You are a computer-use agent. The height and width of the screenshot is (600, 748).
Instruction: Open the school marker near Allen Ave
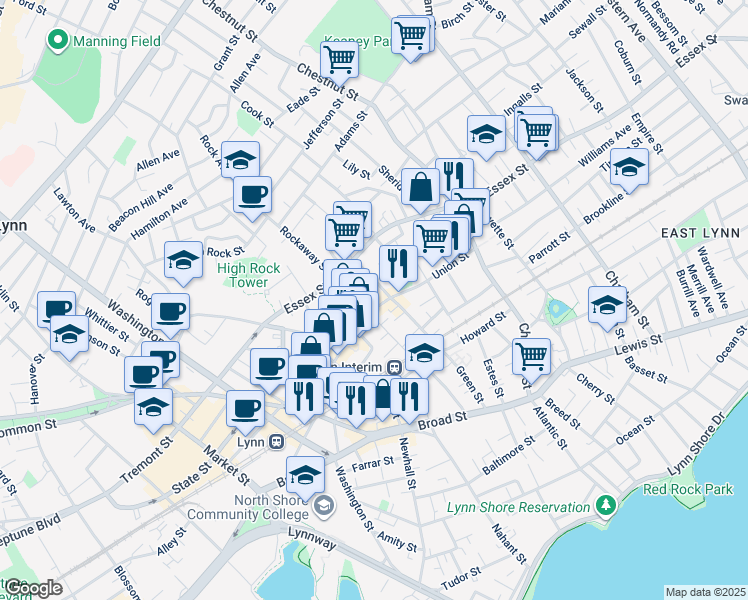(x=240, y=160)
